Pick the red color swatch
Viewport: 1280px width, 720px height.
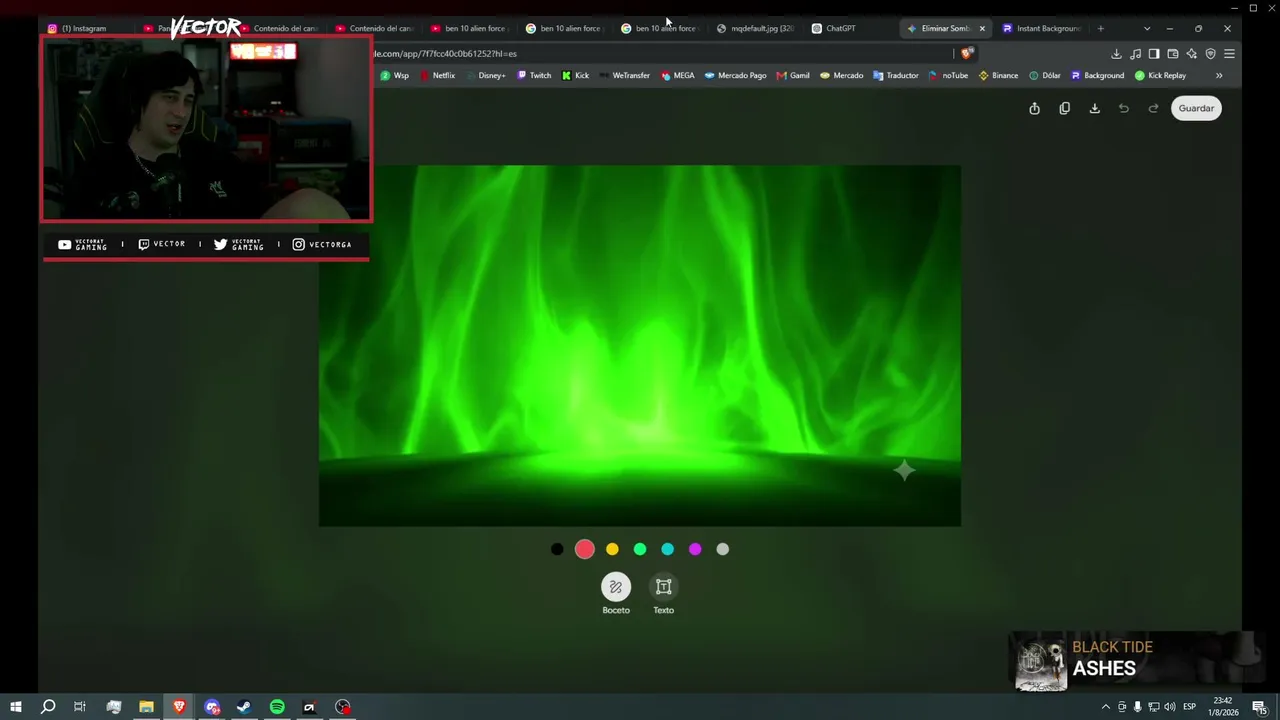point(585,549)
